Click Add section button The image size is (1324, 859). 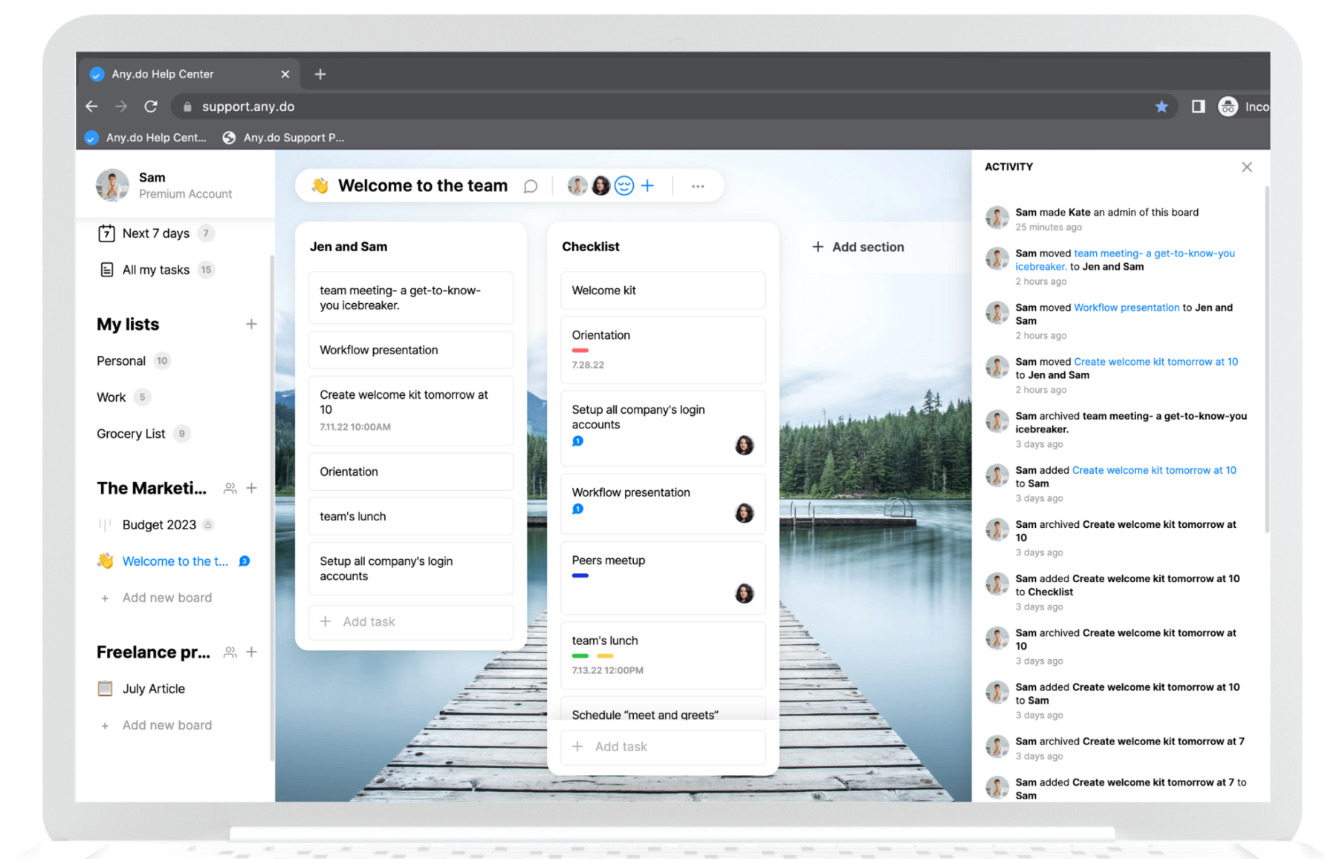[x=858, y=247]
